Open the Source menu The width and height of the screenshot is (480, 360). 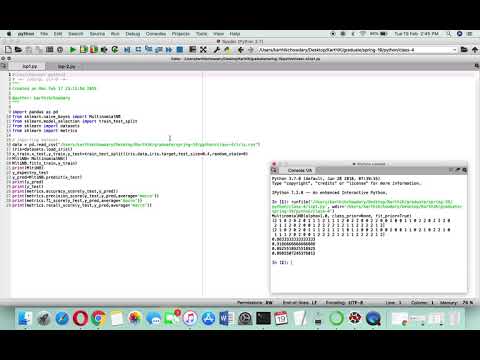point(97,34)
